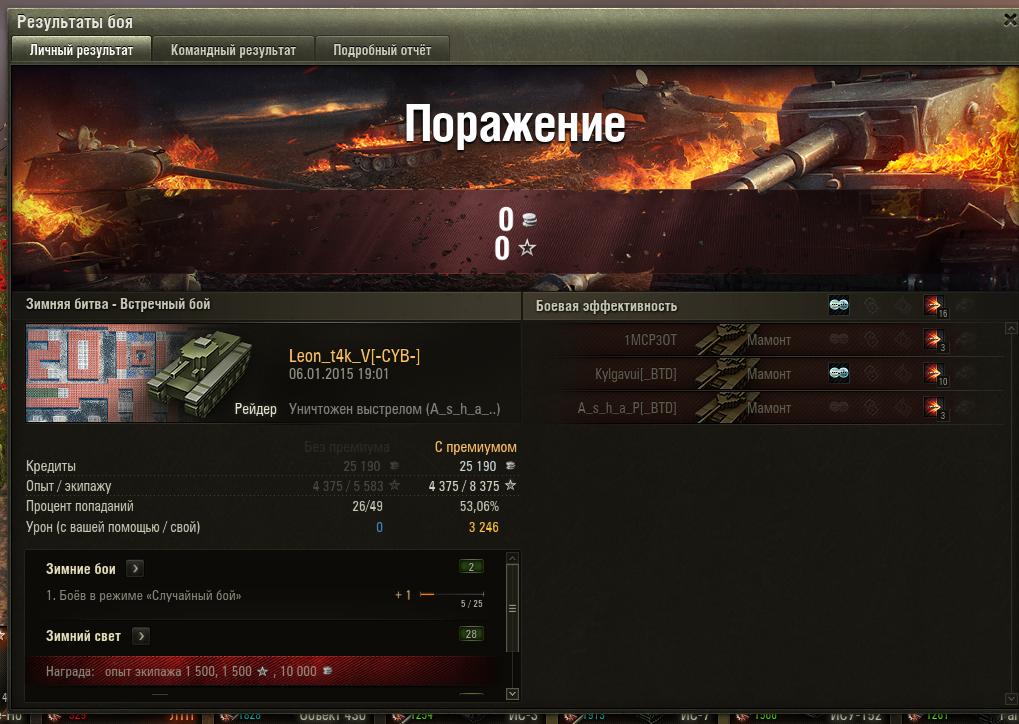Expand the Зимний свет arrow button
Screen dimensions: 1019x724
coord(140,636)
